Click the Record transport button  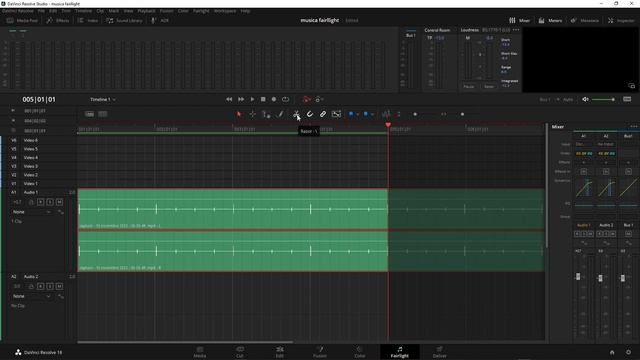point(274,99)
